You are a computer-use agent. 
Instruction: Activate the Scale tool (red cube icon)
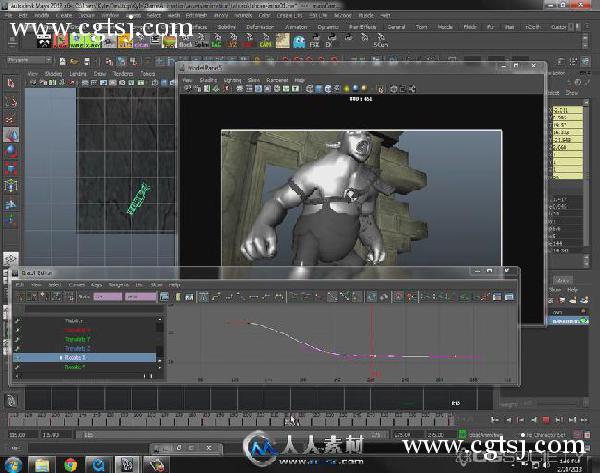pos(11,168)
